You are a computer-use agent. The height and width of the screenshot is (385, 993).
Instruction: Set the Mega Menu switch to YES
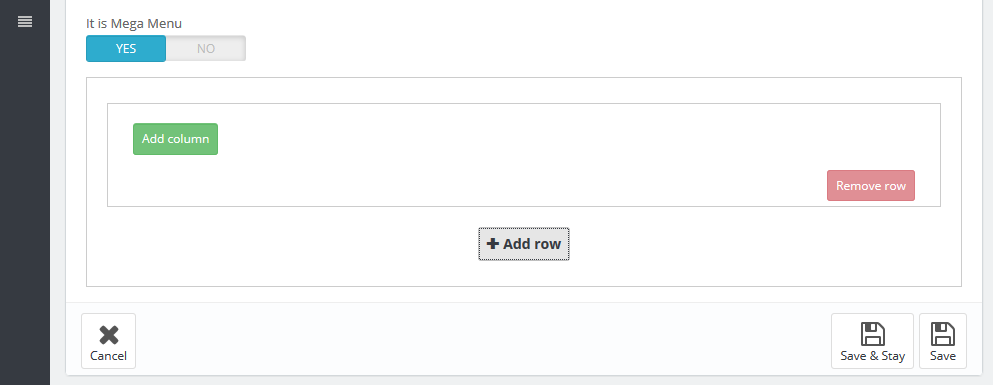(x=126, y=49)
